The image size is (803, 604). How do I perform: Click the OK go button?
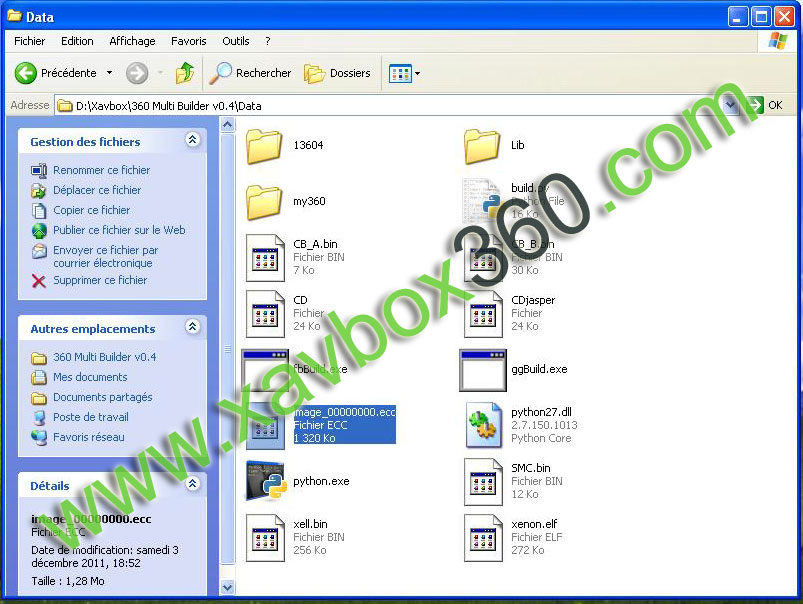click(765, 105)
